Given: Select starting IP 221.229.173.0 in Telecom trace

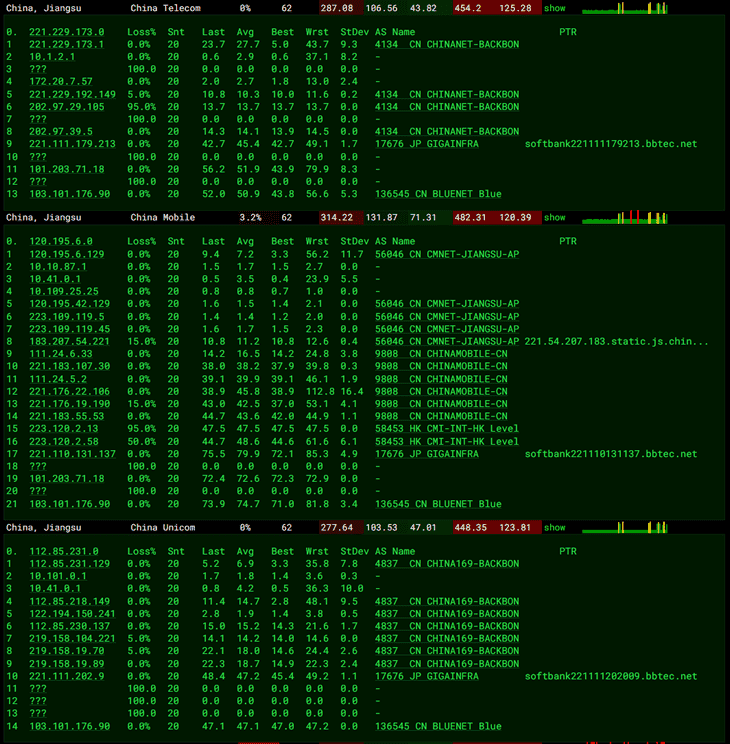Looking at the screenshot, I should point(66,32).
